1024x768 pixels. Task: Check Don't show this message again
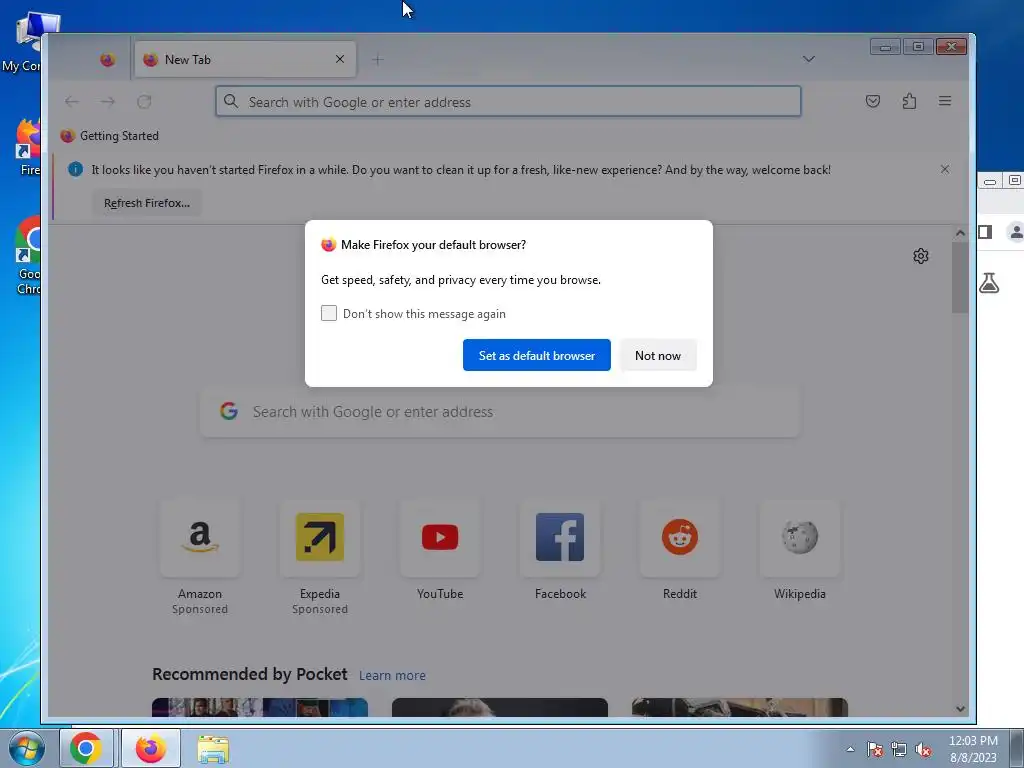tap(329, 313)
